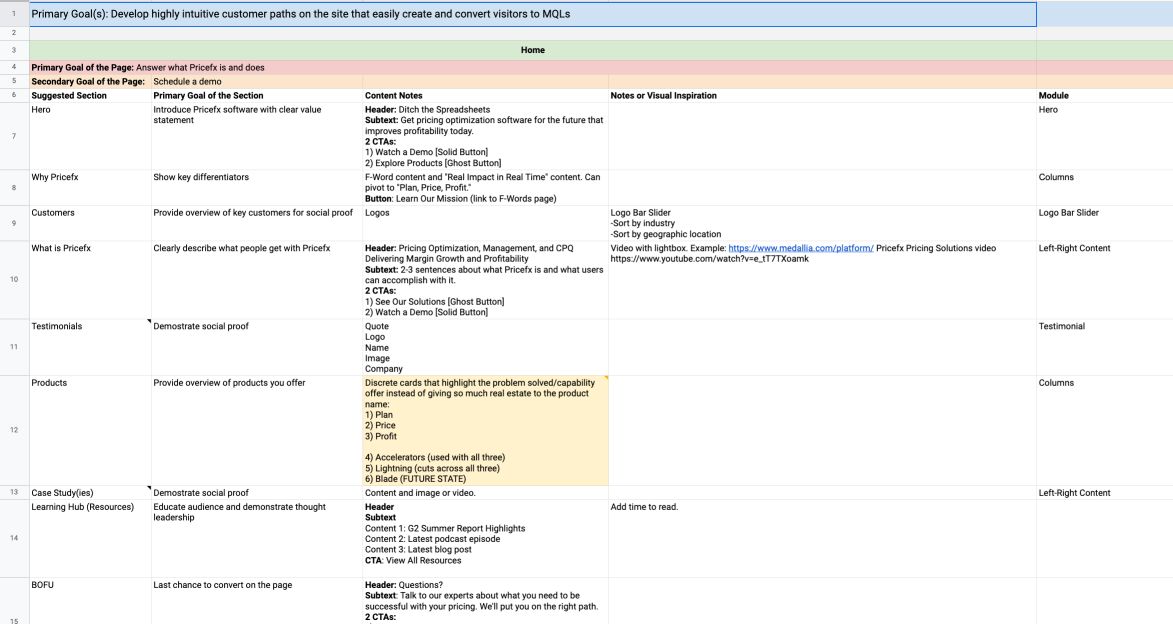Select the 'Show key differentiators' cell

[x=257, y=188]
